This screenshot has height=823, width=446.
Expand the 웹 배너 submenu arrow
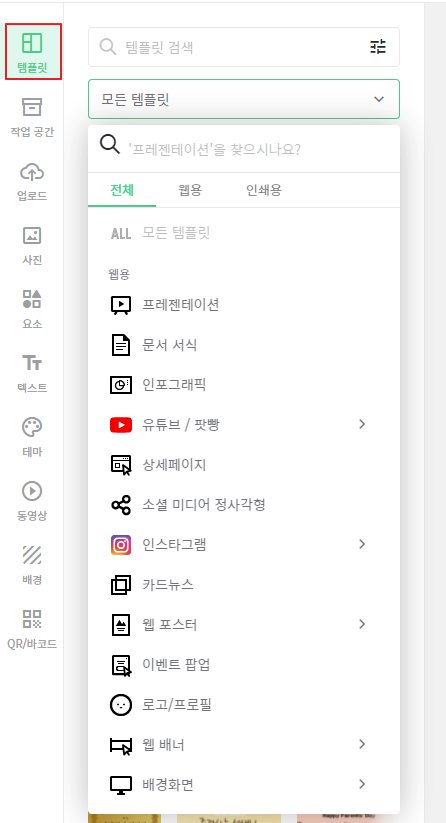point(362,744)
